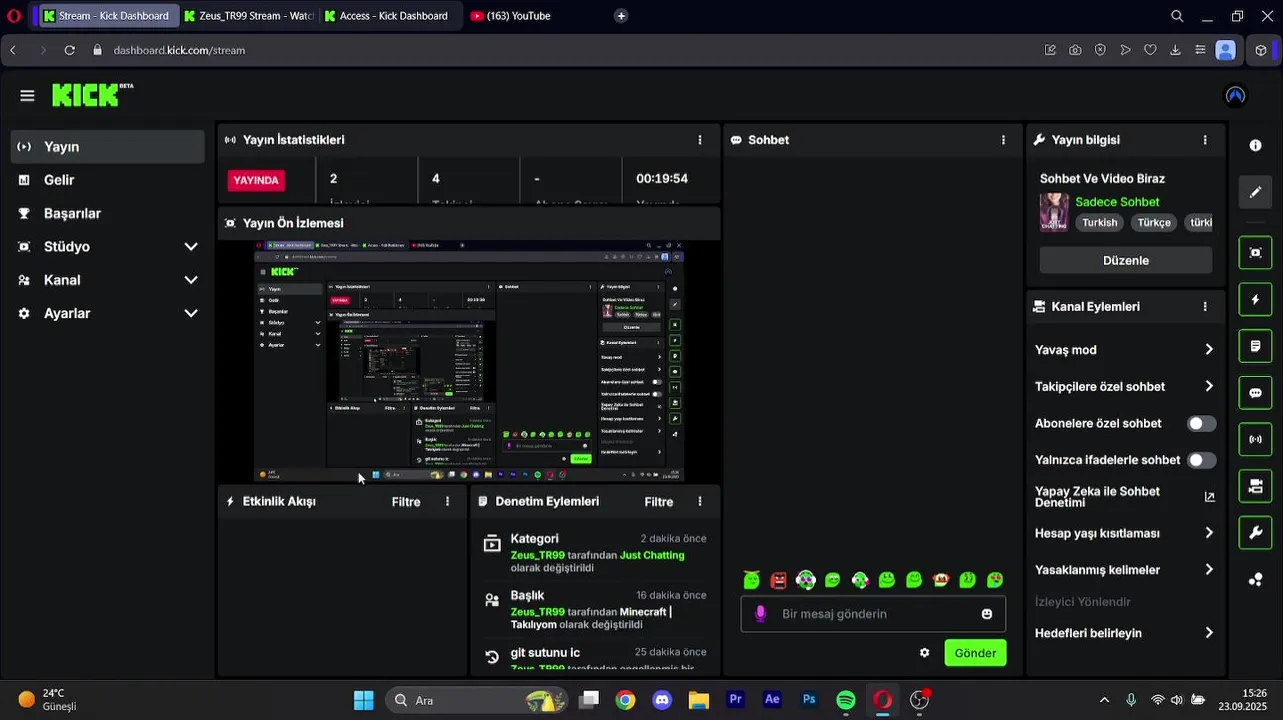This screenshot has height=720, width=1283.
Task: Open Kanal Eylemleri three-dot options
Action: click(1205, 307)
